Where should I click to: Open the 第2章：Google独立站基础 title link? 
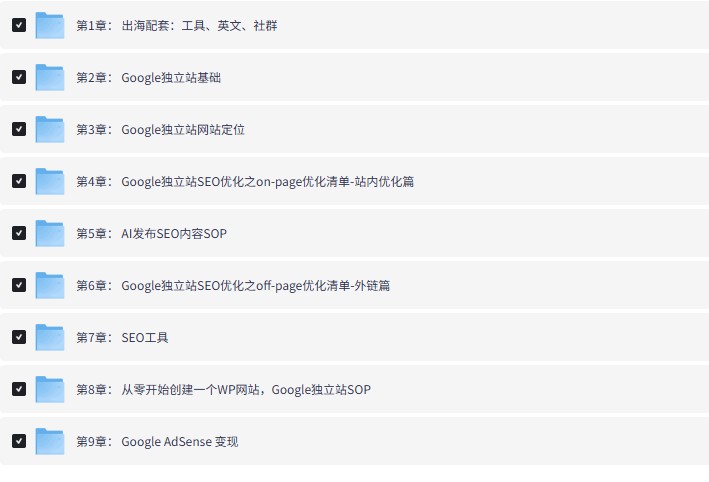(156, 77)
